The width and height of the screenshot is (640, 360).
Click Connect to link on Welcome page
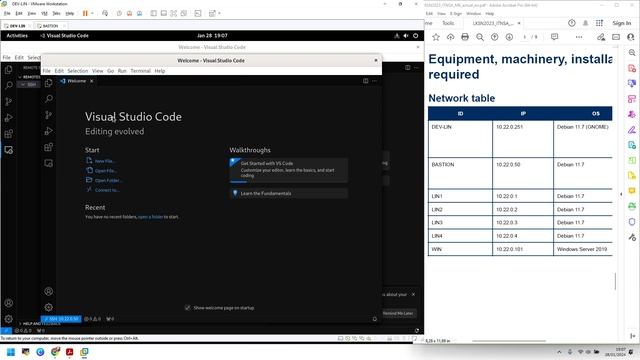[x=107, y=190]
